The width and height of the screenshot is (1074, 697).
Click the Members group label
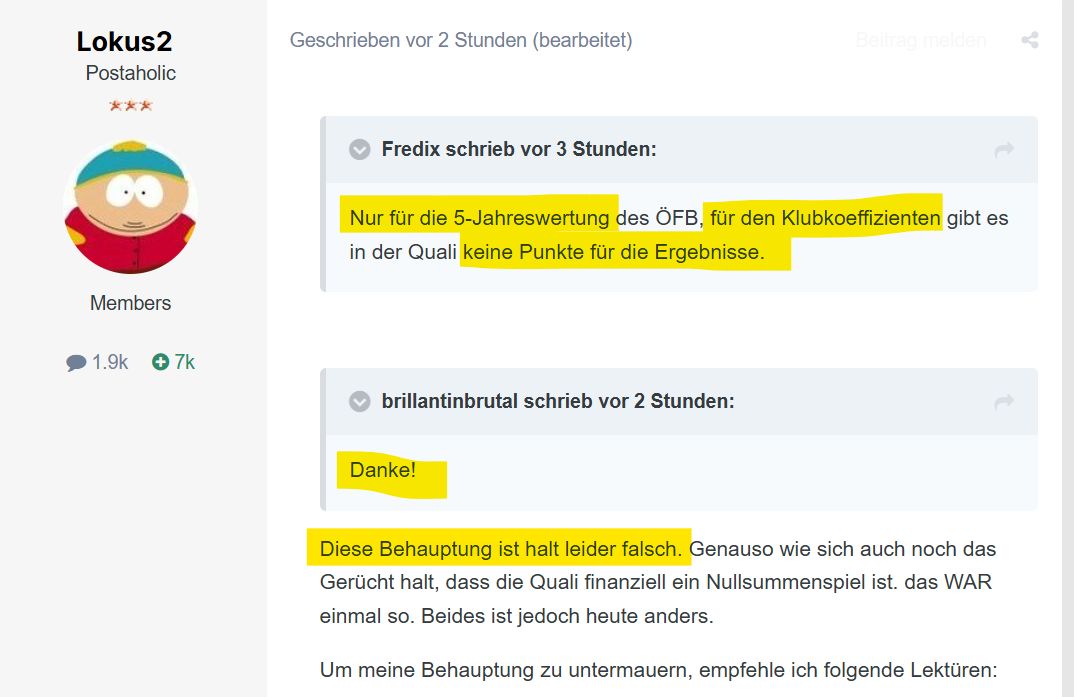131,303
